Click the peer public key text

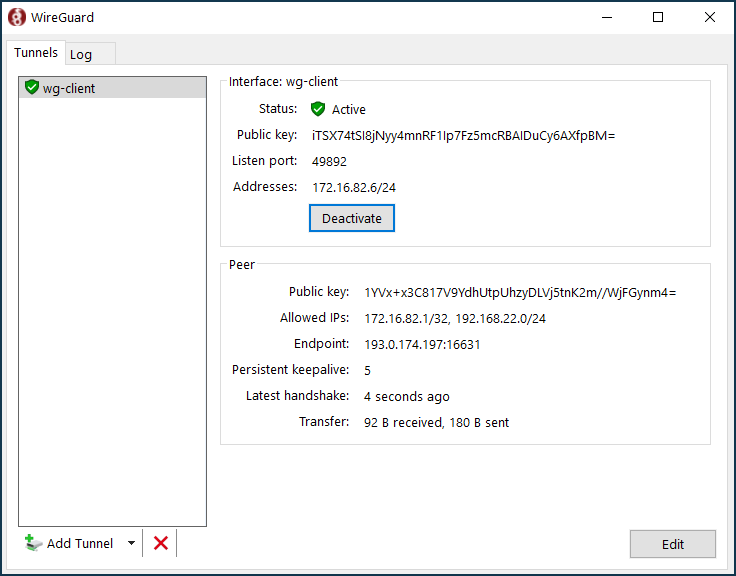[x=520, y=292]
